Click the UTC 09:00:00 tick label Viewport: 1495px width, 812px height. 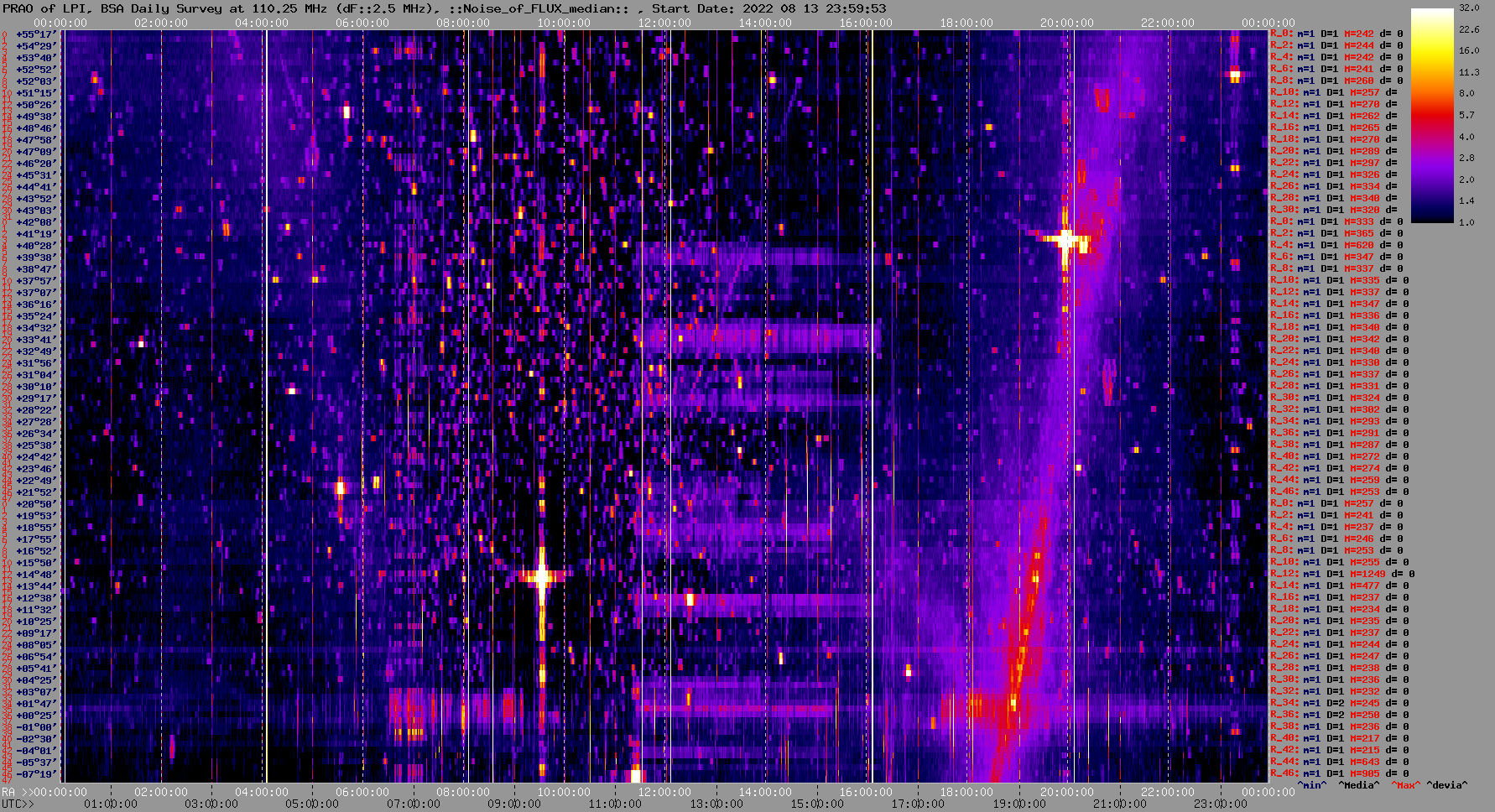tap(514, 804)
